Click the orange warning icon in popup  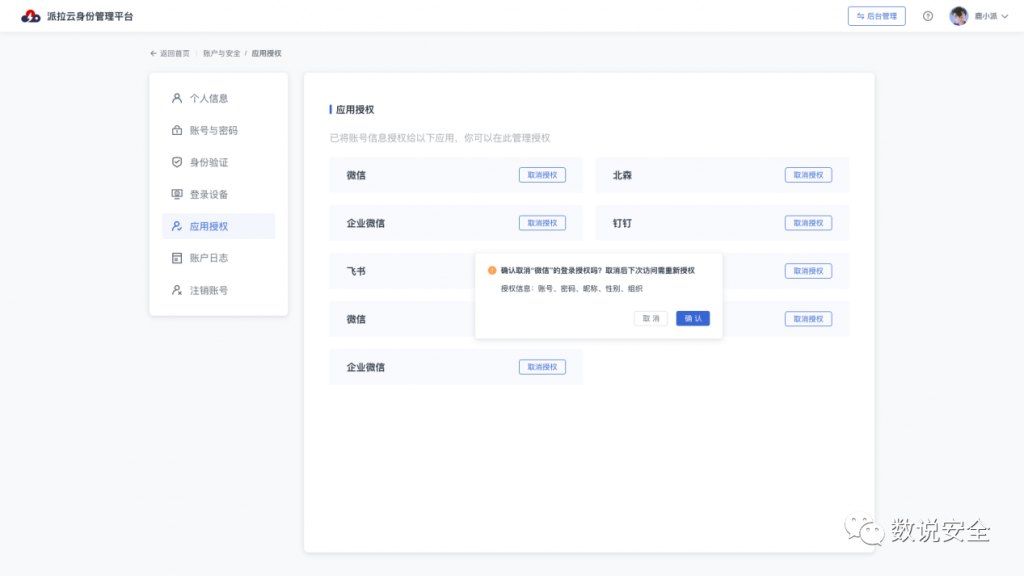pyautogui.click(x=492, y=270)
